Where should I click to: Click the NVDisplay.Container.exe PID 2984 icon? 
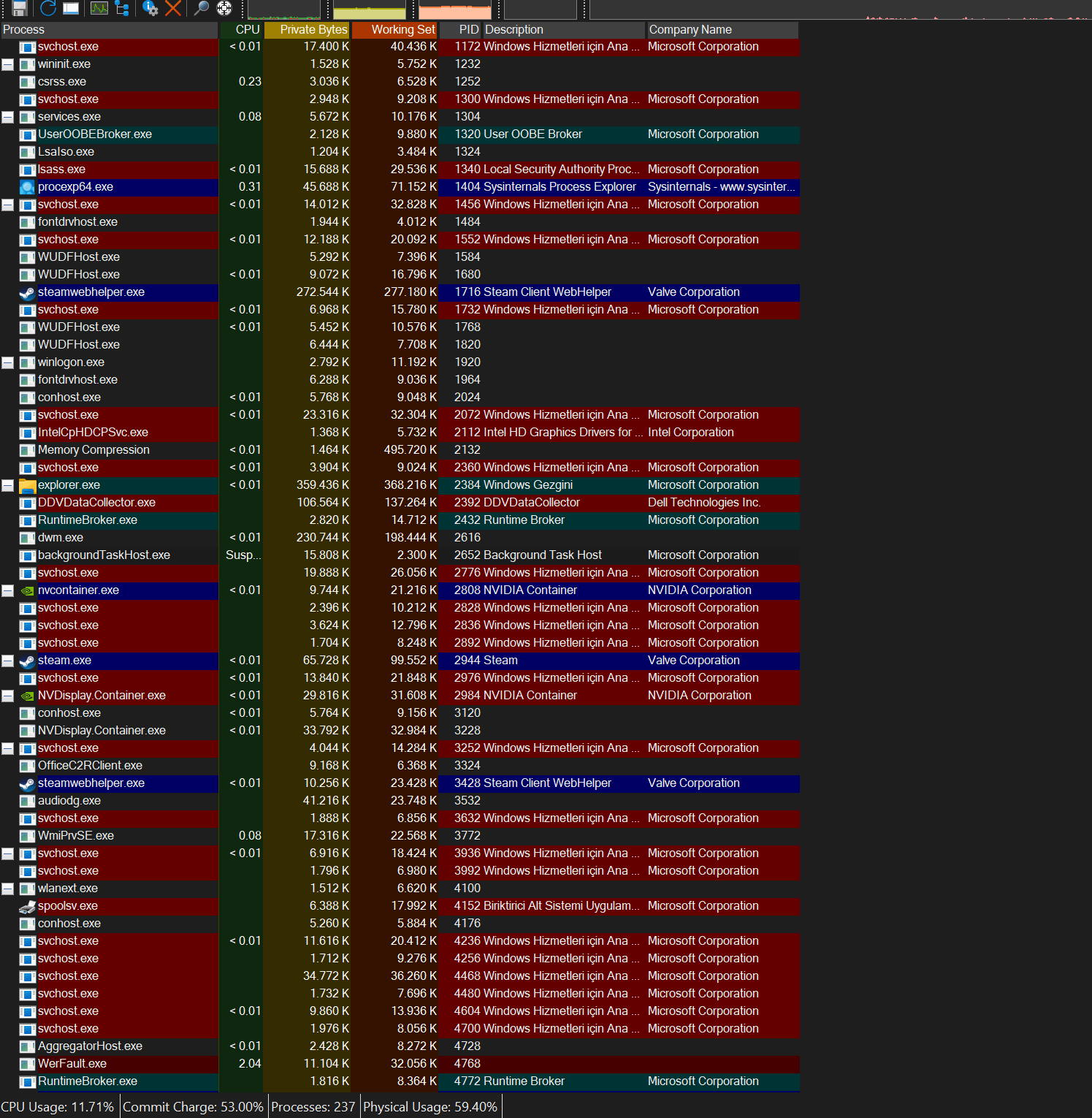[27, 696]
